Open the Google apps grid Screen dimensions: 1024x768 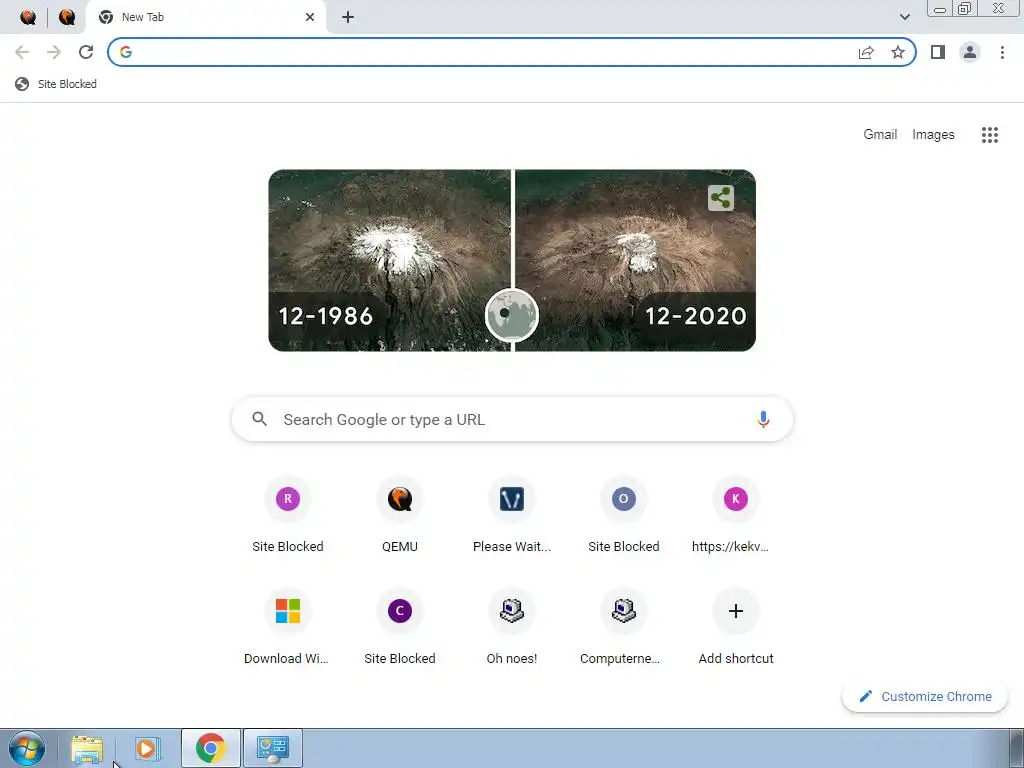[990, 135]
